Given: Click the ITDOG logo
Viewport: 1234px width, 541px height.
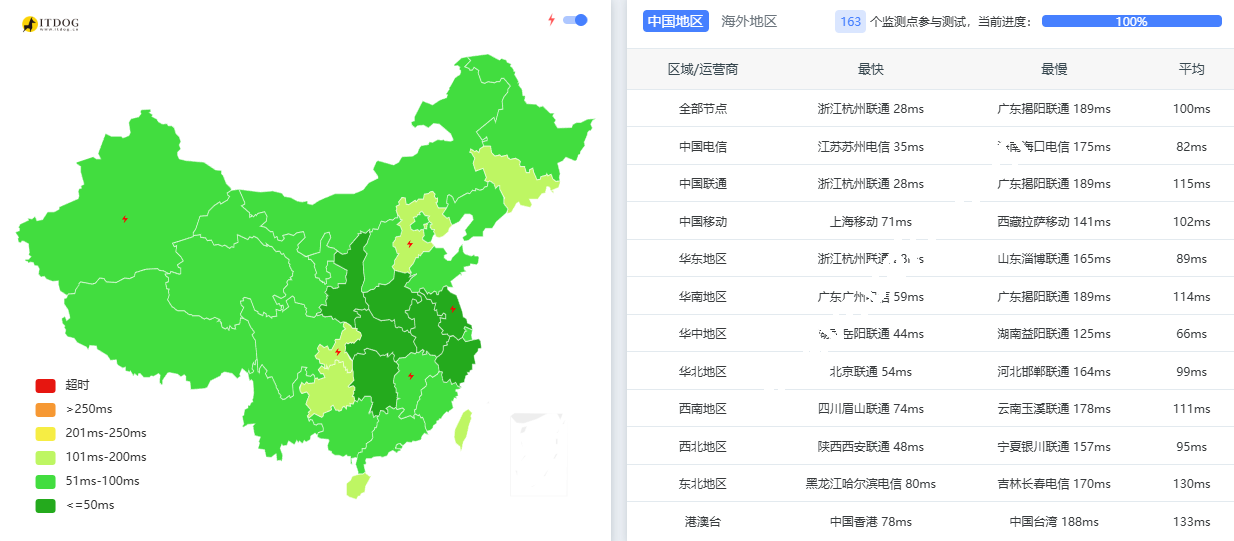Looking at the screenshot, I should pyautogui.click(x=49, y=23).
